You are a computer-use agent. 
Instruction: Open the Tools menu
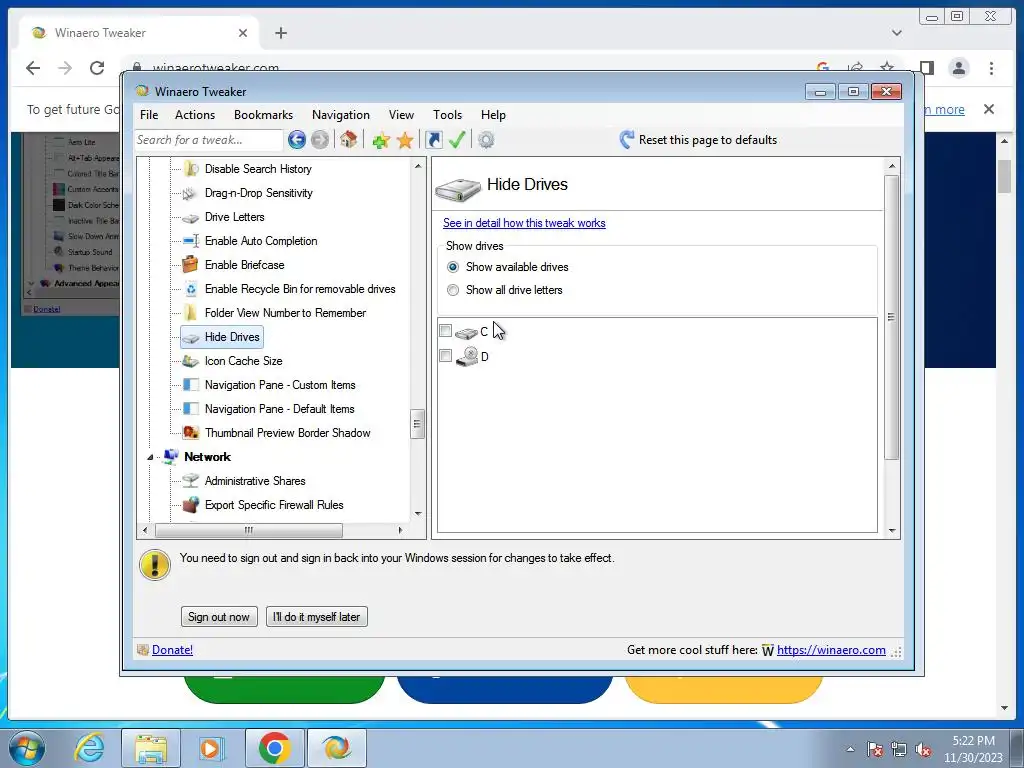click(447, 115)
